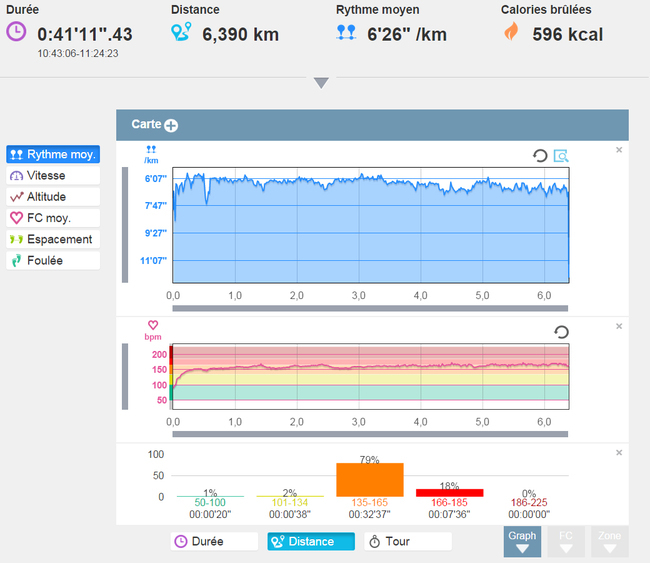Open the Zone dropdown

pyautogui.click(x=609, y=541)
